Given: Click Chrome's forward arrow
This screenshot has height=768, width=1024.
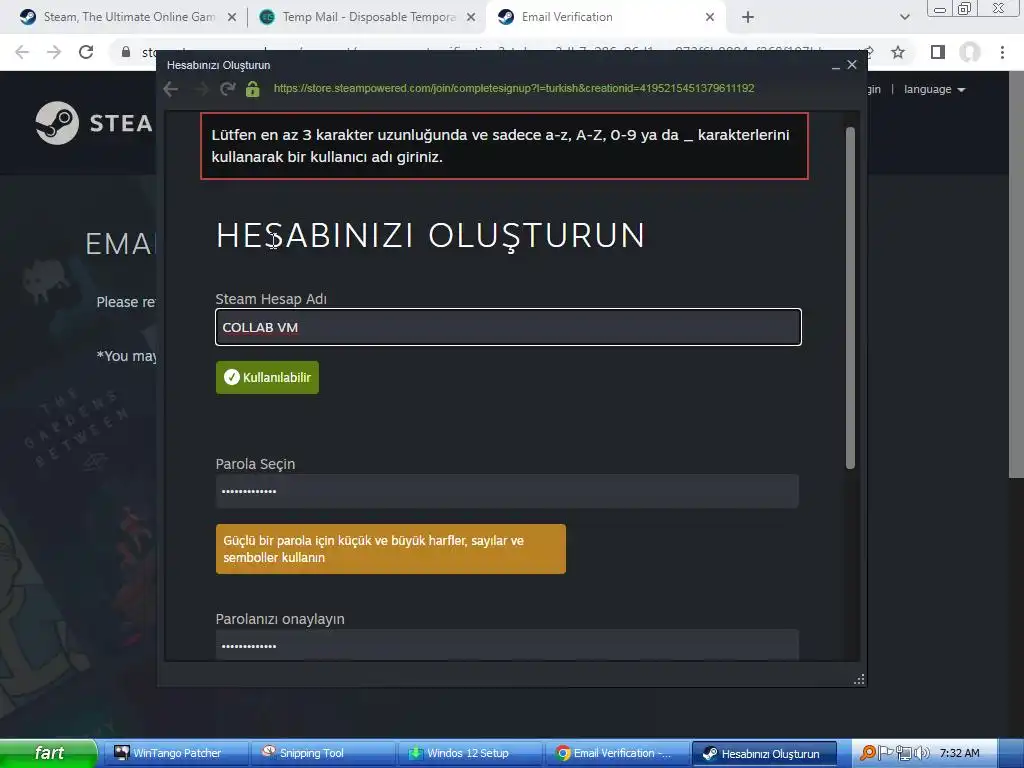Looking at the screenshot, I should tap(54, 52).
